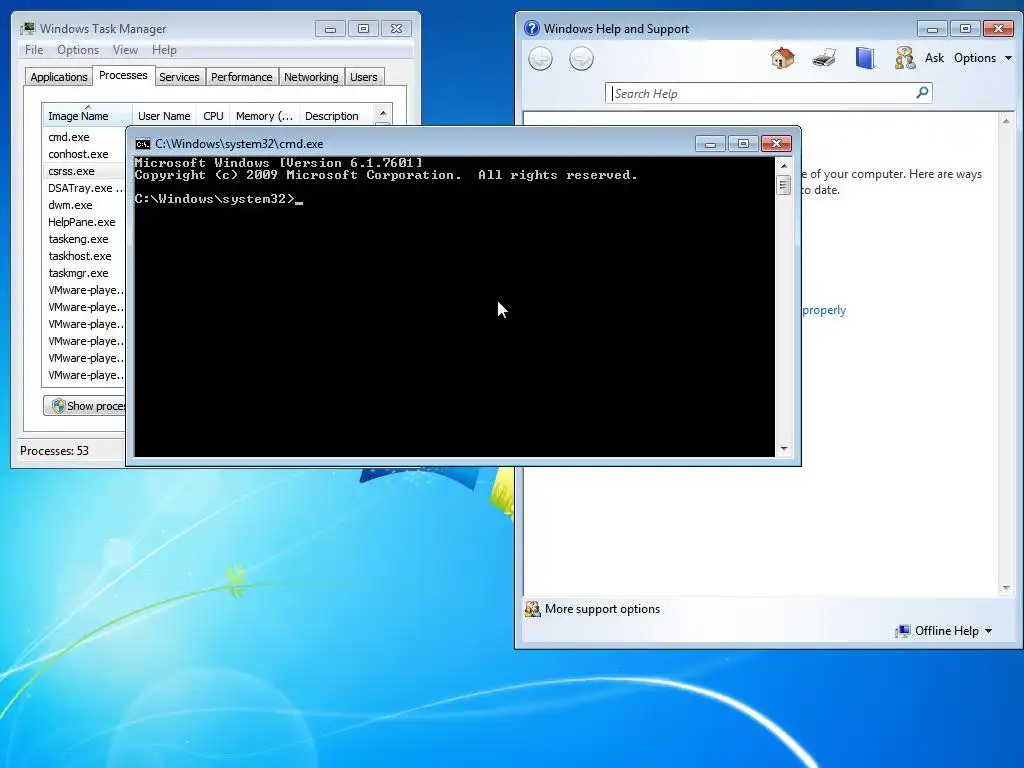Click the Offline Help computer icon
This screenshot has height=768, width=1024.
[x=903, y=631]
